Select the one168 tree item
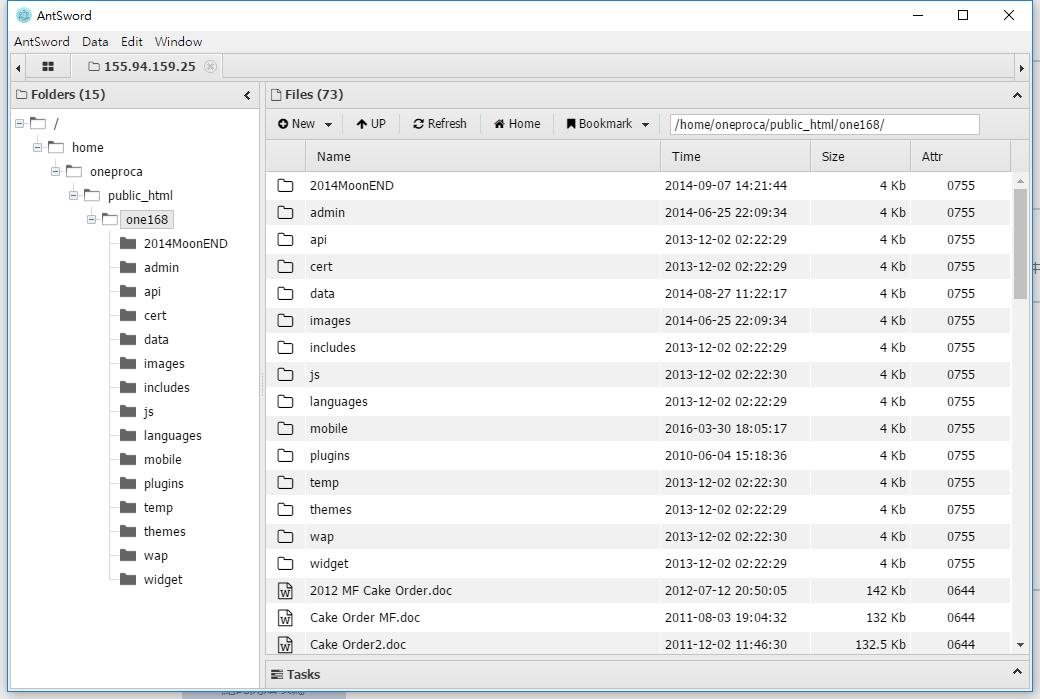This screenshot has width=1040, height=699. tap(147, 220)
